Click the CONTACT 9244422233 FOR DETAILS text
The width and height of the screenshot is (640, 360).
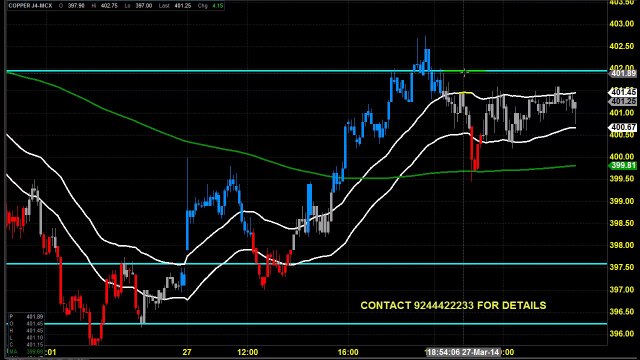pyautogui.click(x=453, y=306)
